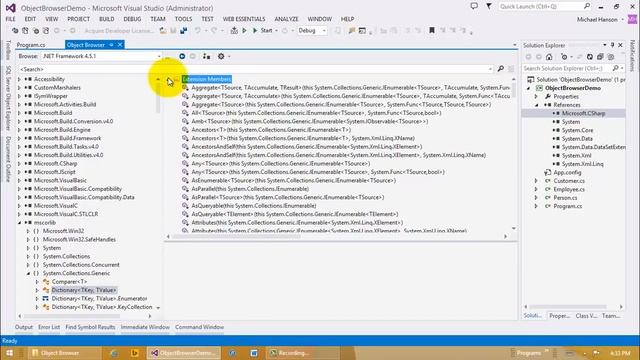Open the Toolbox side panel tab

point(8,51)
